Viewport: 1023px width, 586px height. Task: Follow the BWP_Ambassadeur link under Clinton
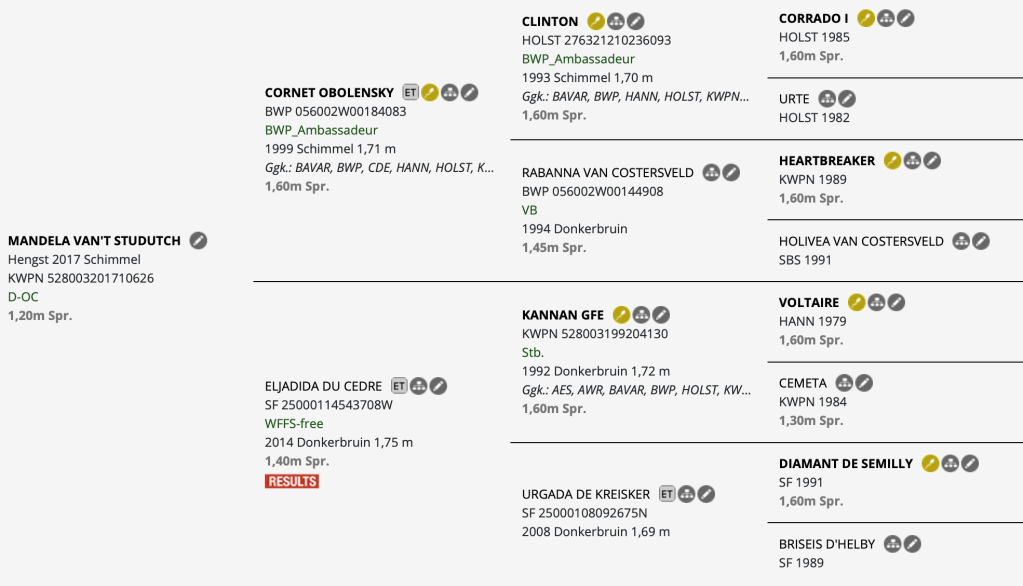578,59
